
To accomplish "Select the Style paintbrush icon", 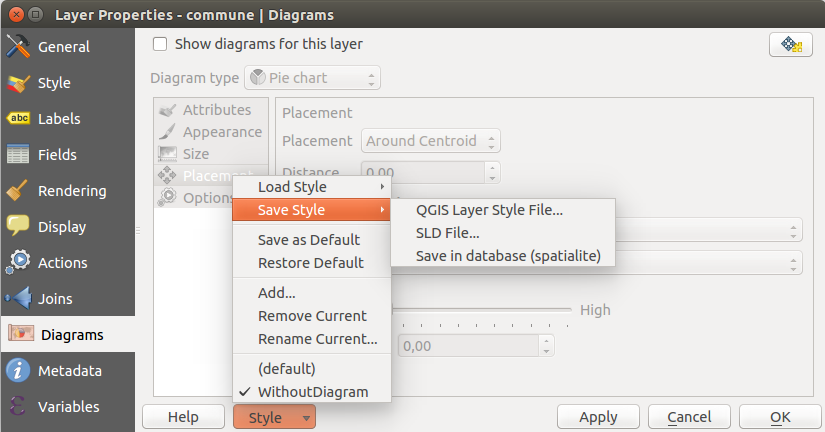I will (18, 83).
